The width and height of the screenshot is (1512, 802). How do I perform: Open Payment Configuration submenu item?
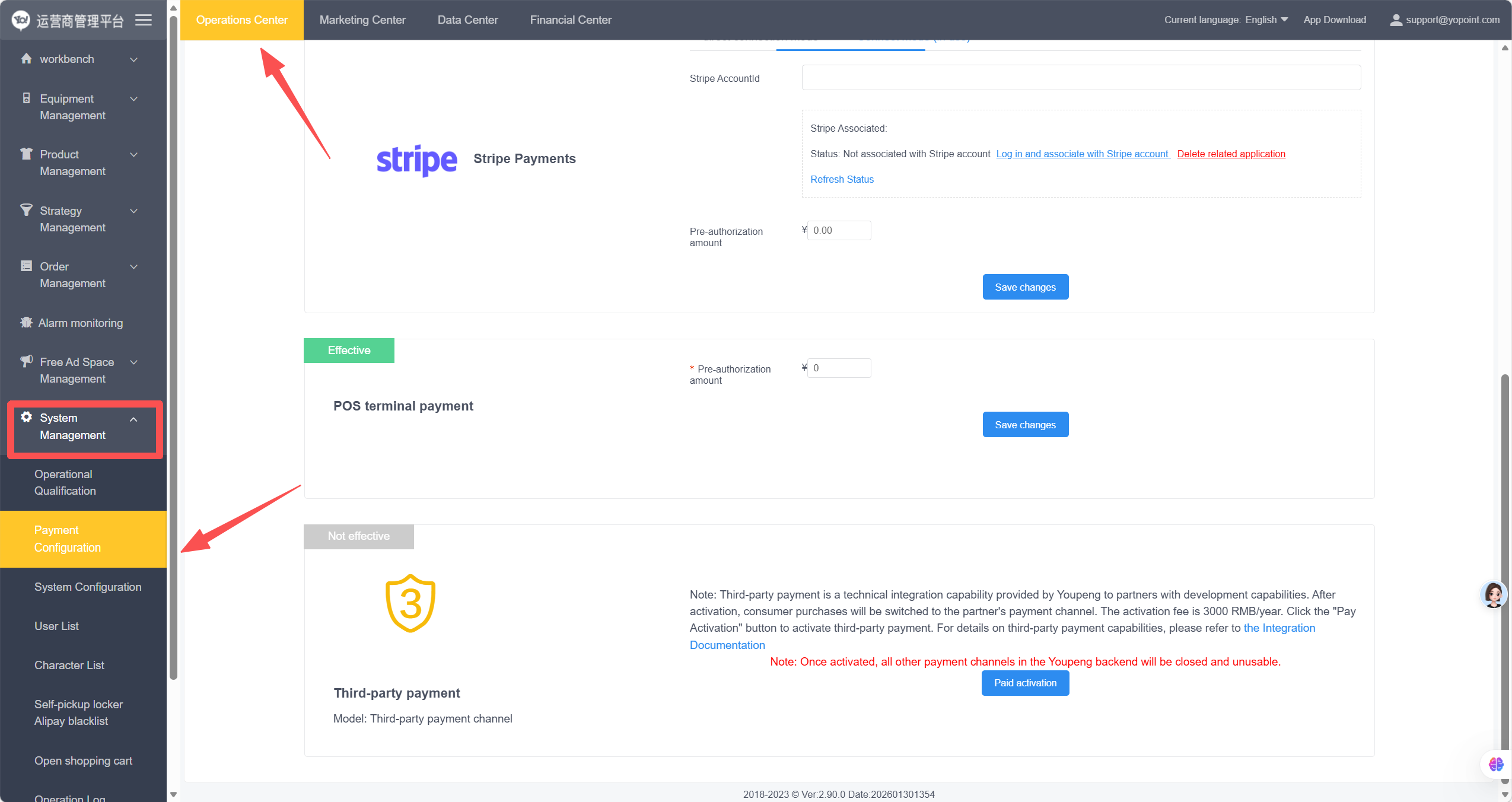click(x=83, y=539)
